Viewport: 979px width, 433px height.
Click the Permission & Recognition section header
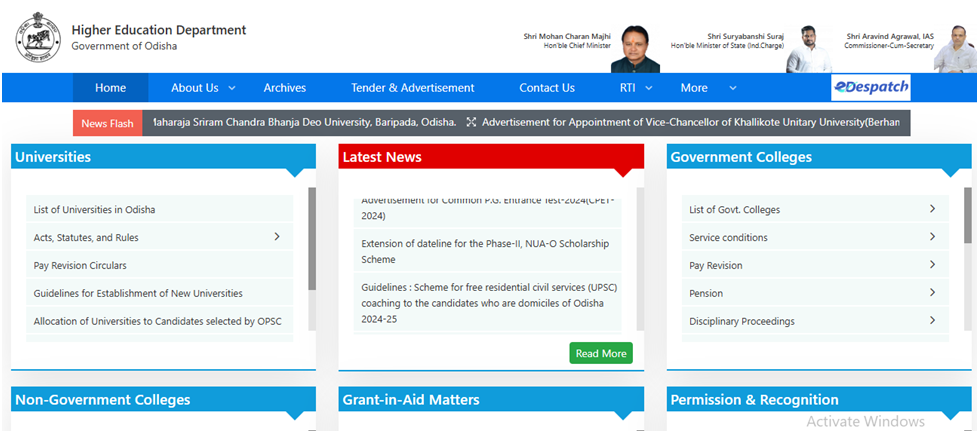pyautogui.click(x=819, y=399)
